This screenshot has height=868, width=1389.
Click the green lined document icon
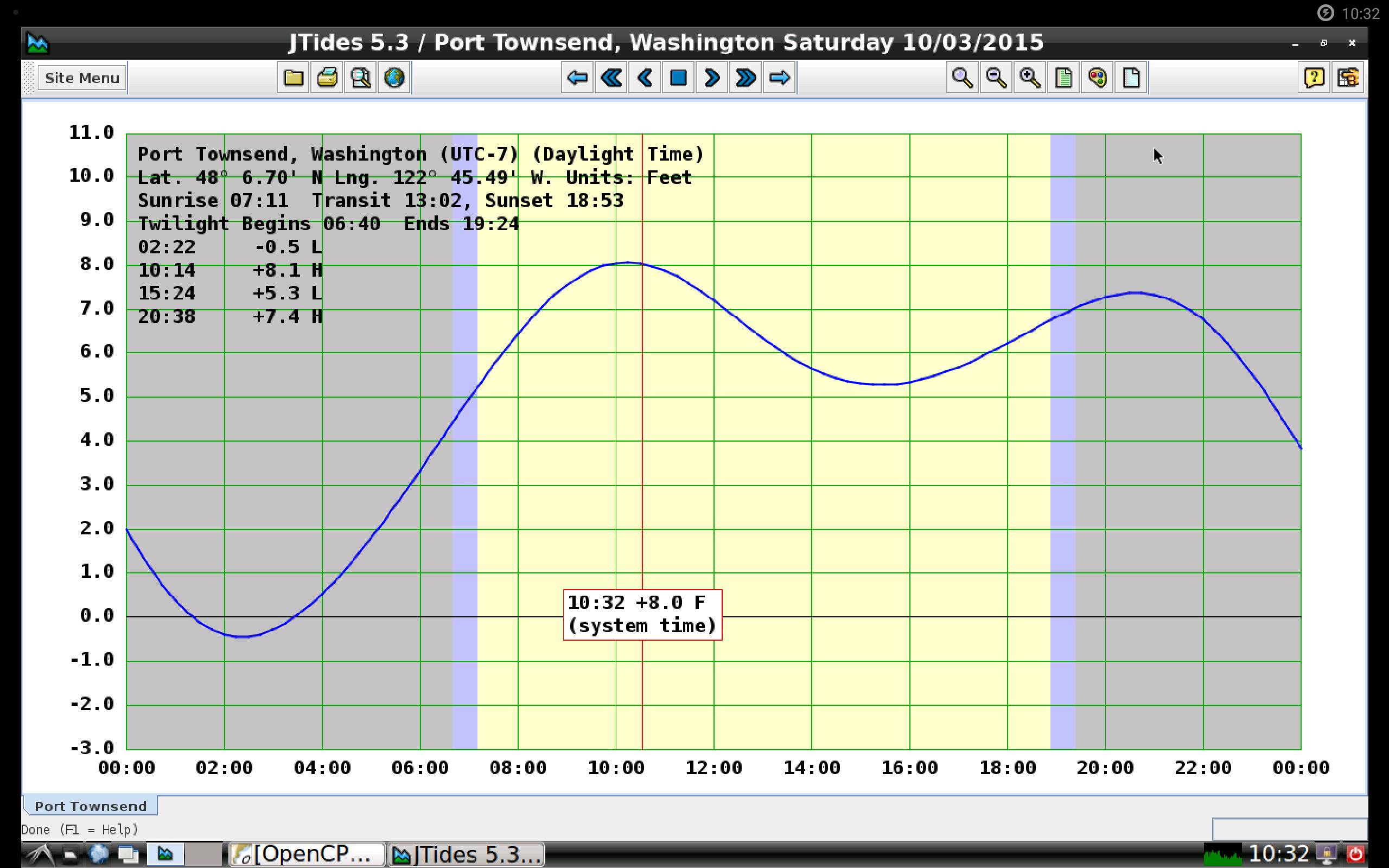pyautogui.click(x=1063, y=78)
